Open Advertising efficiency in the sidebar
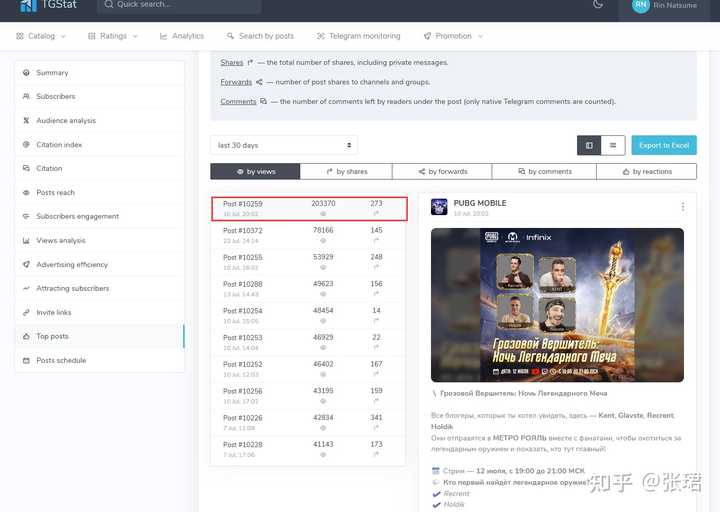Screen dimensions: 720x512 (100, 264)
